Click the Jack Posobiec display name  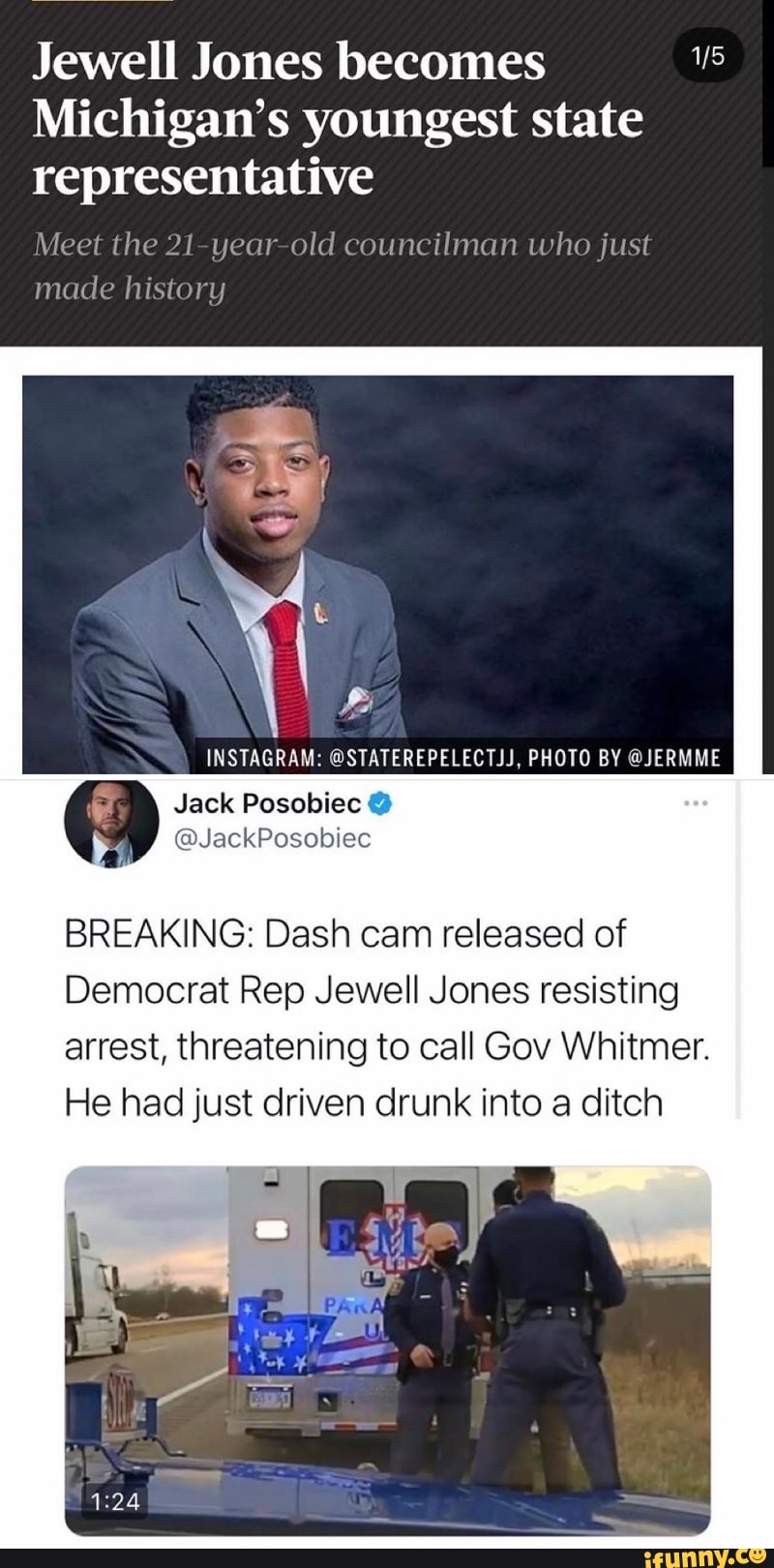click(x=268, y=802)
